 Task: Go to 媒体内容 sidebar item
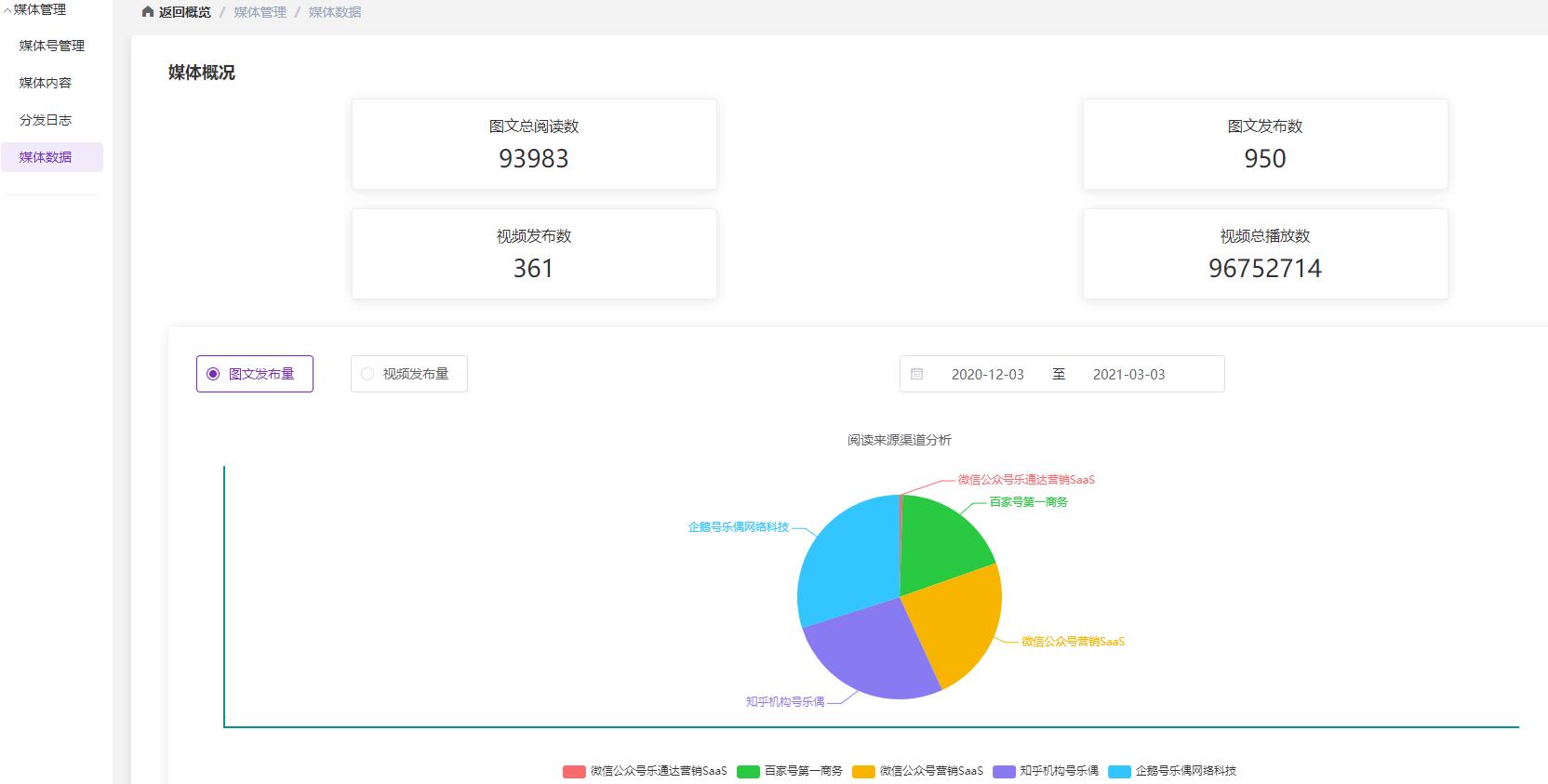click(46, 83)
